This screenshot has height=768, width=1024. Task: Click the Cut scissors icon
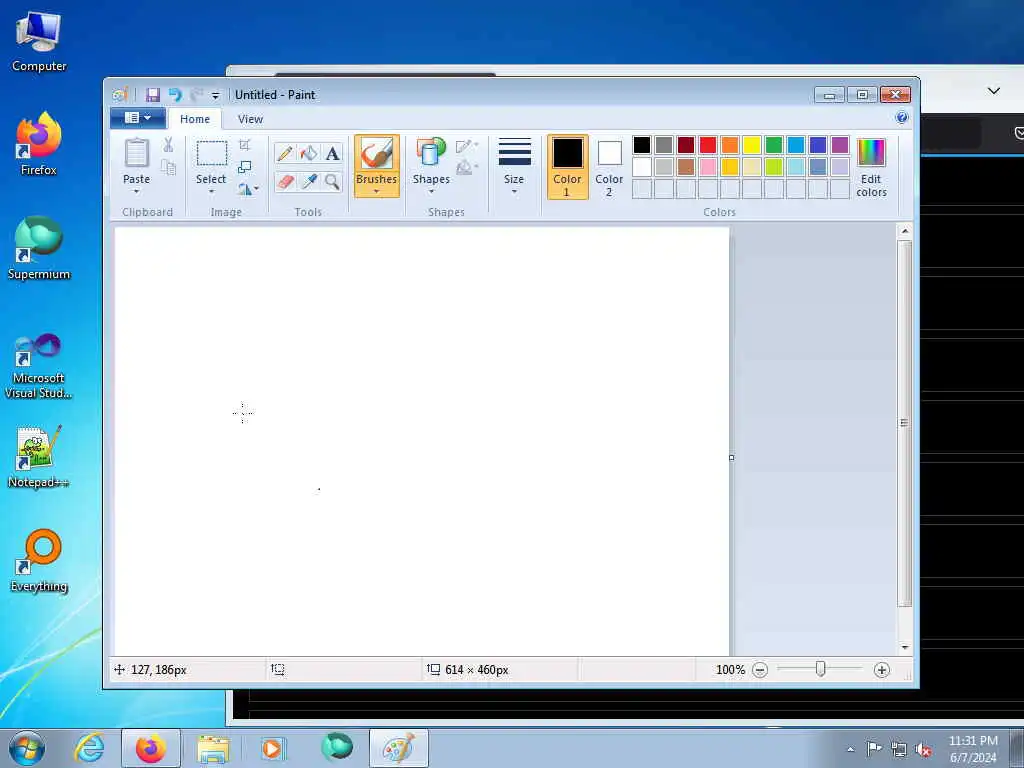pyautogui.click(x=168, y=145)
